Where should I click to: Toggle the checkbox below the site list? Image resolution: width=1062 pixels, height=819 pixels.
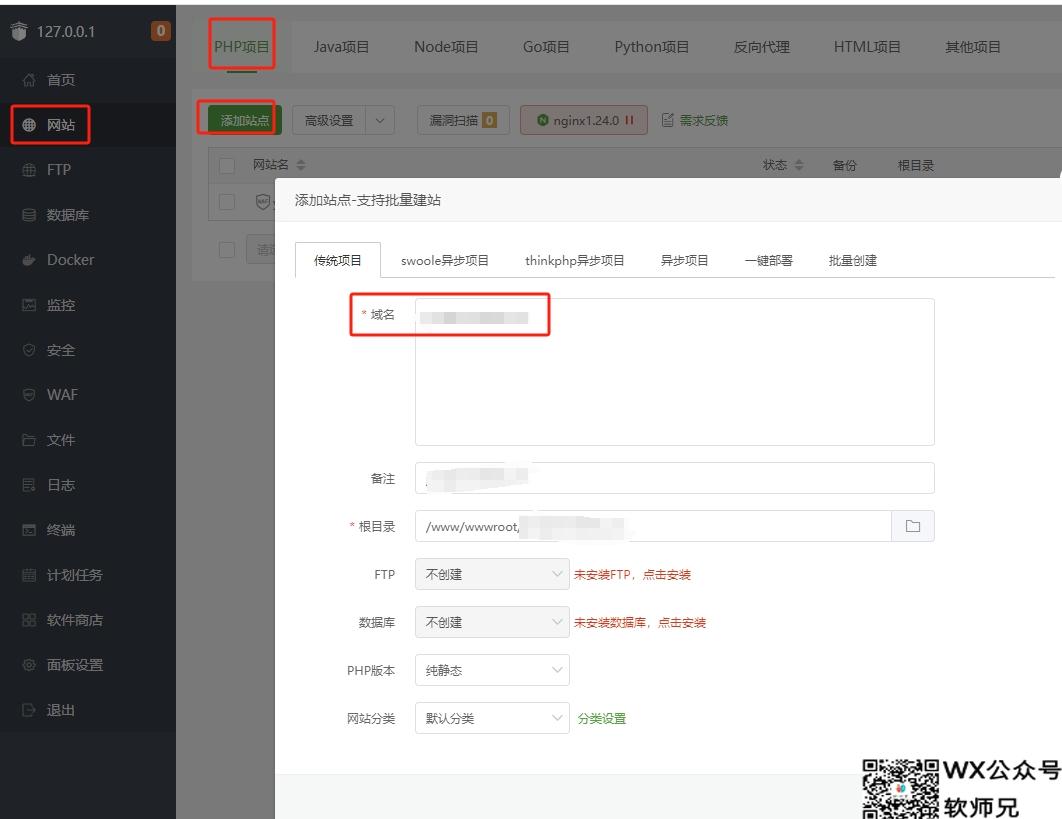click(227, 249)
